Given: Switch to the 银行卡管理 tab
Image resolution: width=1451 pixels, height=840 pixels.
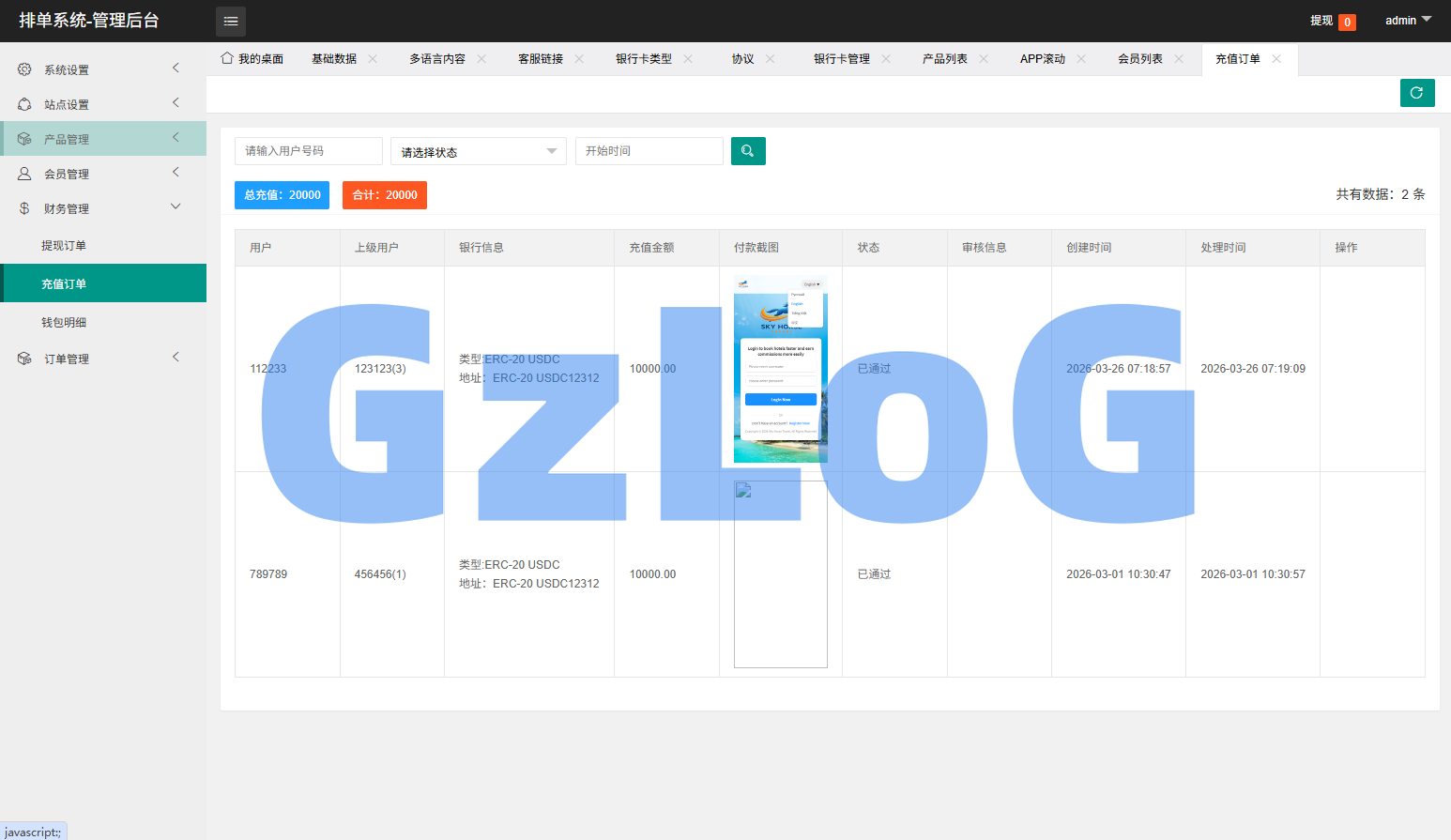Looking at the screenshot, I should point(841,59).
